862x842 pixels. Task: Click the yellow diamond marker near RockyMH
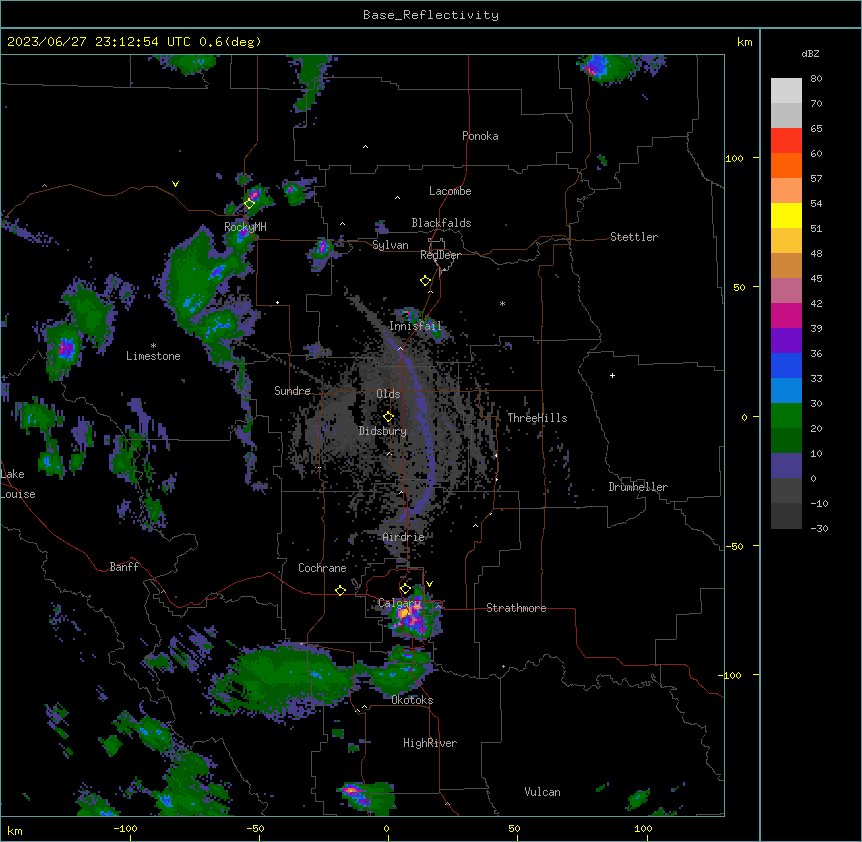tap(249, 204)
